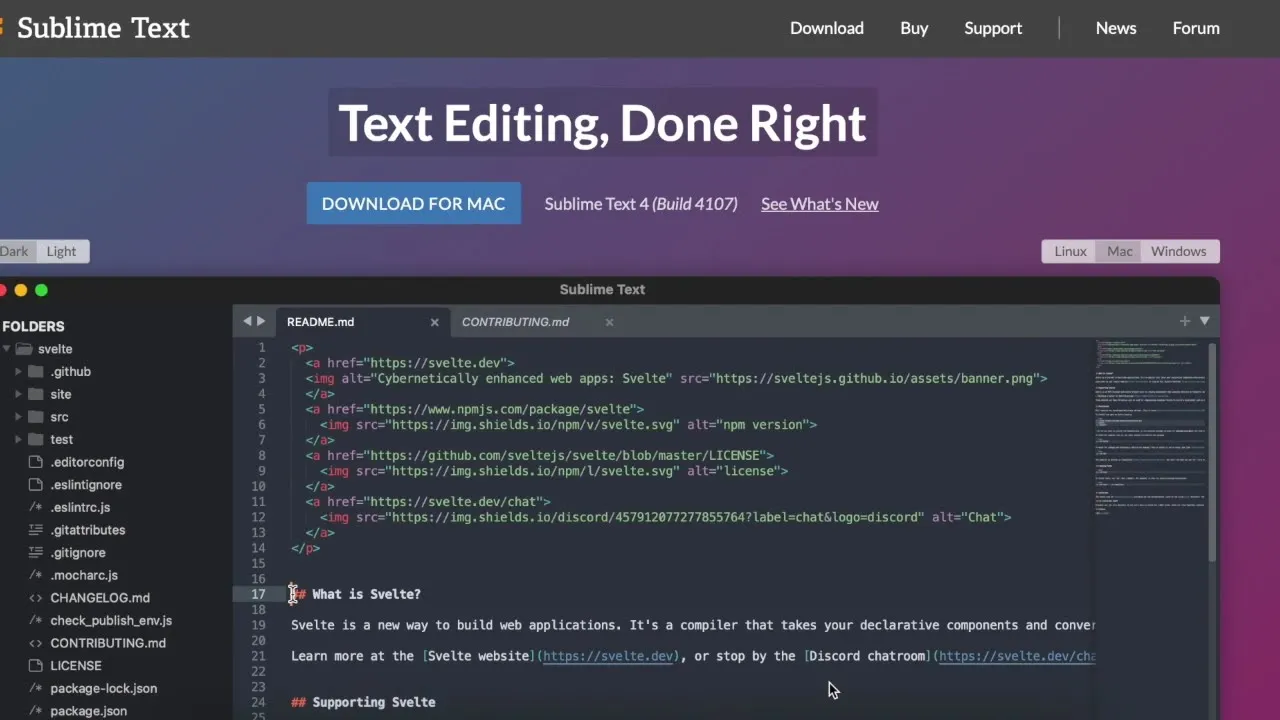Open the Support menu item

tap(993, 28)
